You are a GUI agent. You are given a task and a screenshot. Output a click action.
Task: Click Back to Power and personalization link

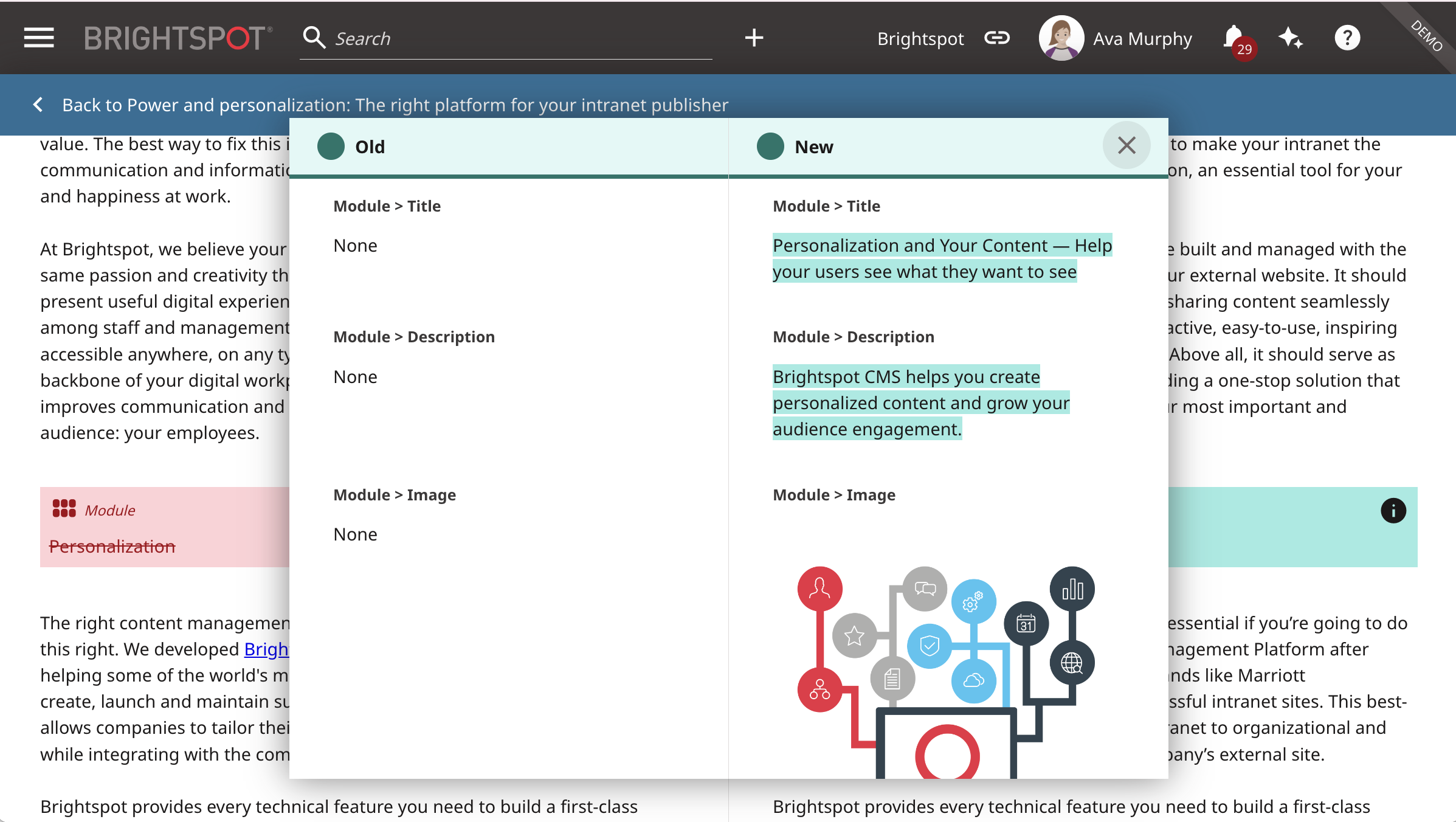[x=395, y=105]
